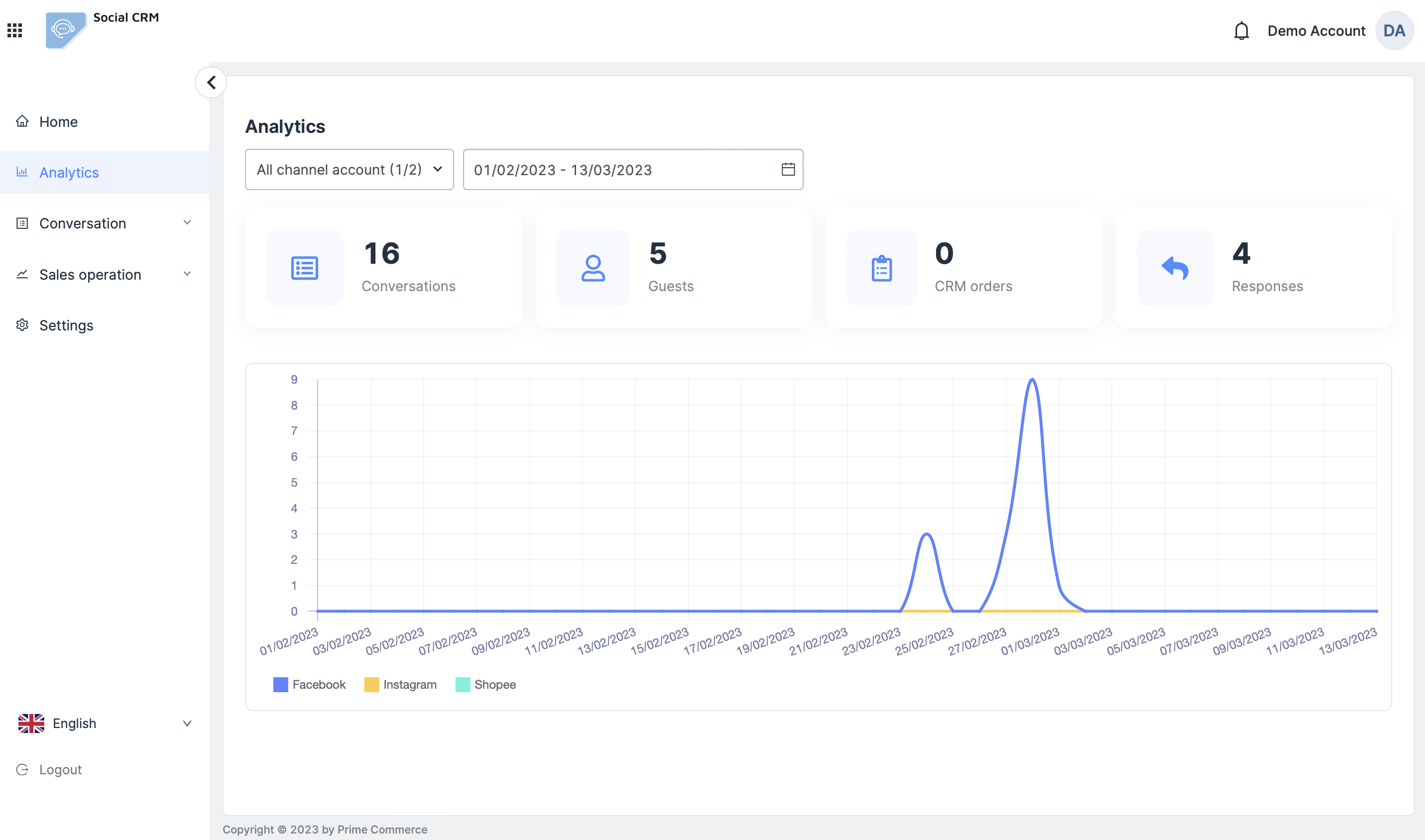Click the Guests person icon tile
This screenshot has width=1425, height=840.
click(593, 268)
